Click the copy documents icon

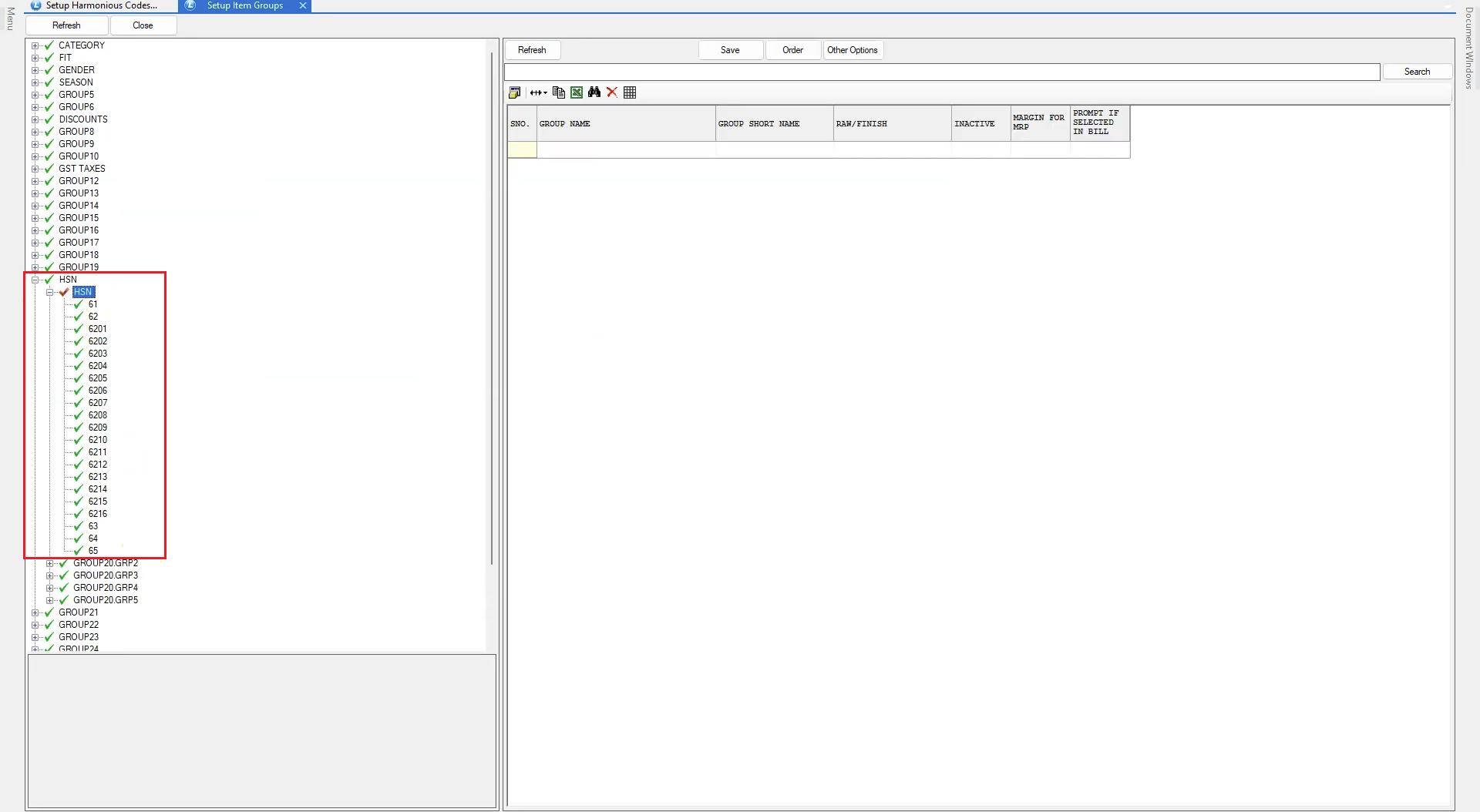(x=559, y=92)
